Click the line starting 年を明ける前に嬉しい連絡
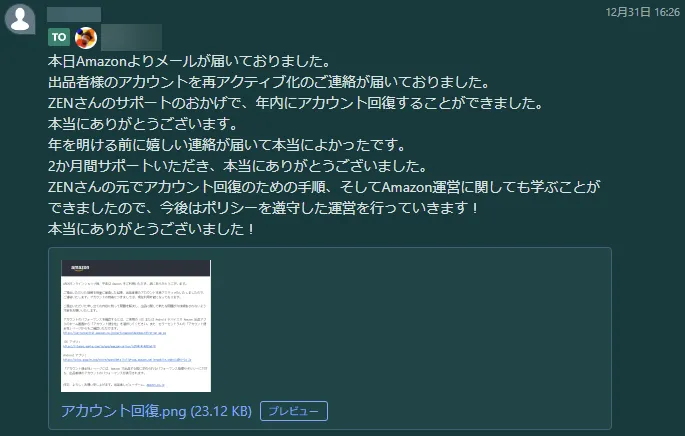Screen dimensions: 685x436 point(228,145)
